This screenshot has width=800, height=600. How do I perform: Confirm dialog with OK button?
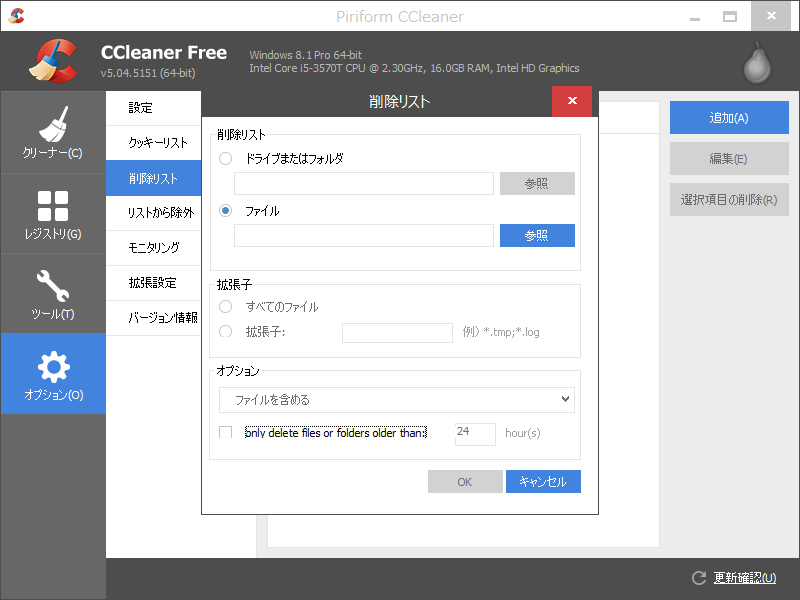point(465,482)
